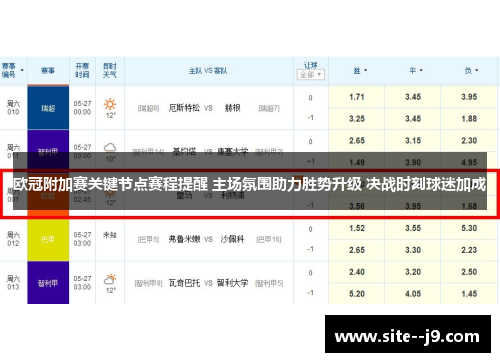Click the sunny weather icon in the 厄斯特松 row

tap(110, 104)
